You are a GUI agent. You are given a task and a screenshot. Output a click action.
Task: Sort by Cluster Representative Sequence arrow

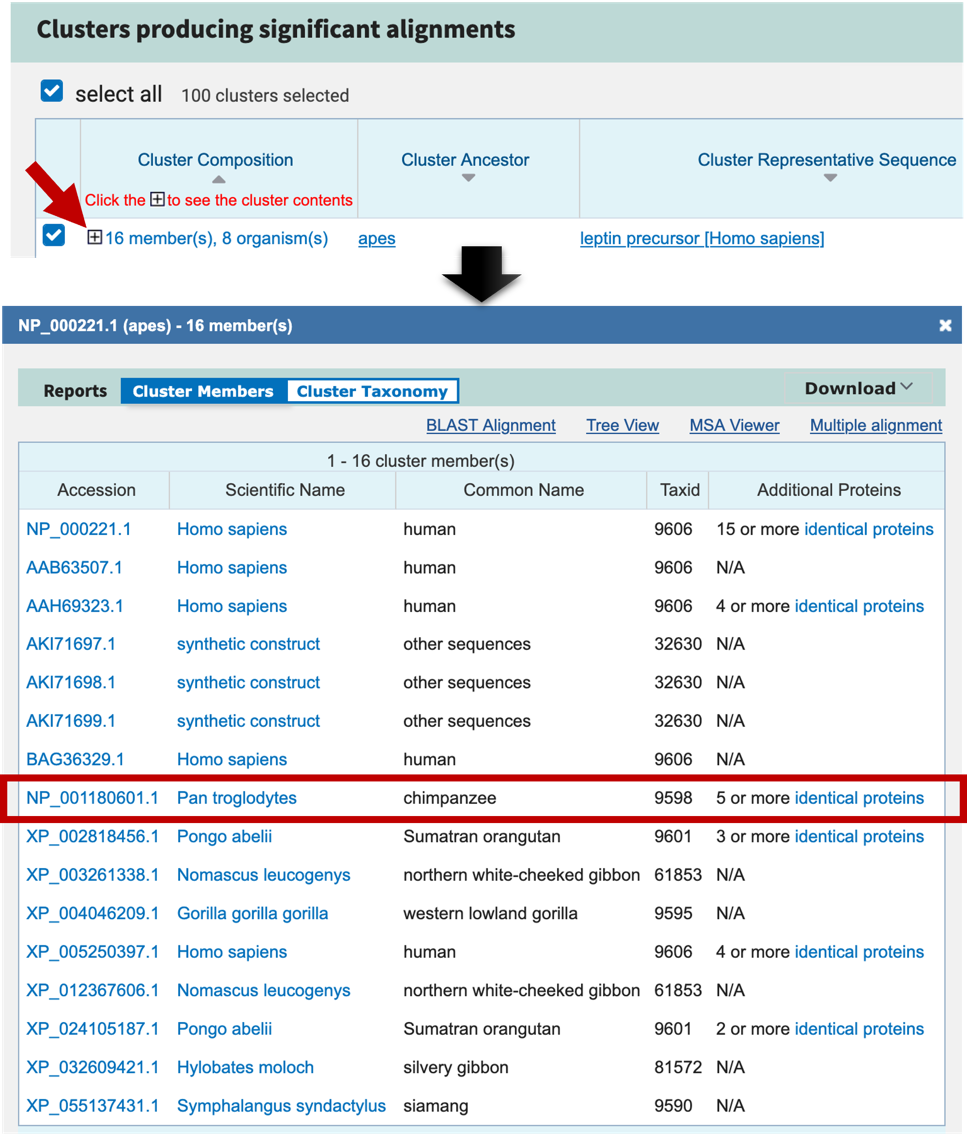pos(828,179)
